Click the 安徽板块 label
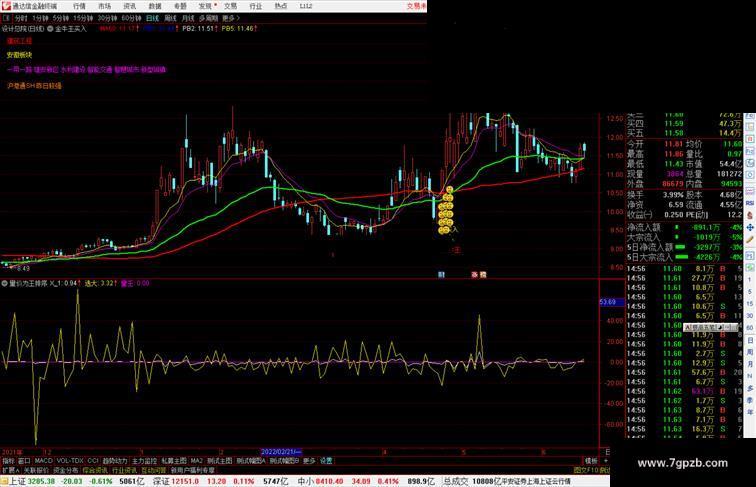 (19, 55)
